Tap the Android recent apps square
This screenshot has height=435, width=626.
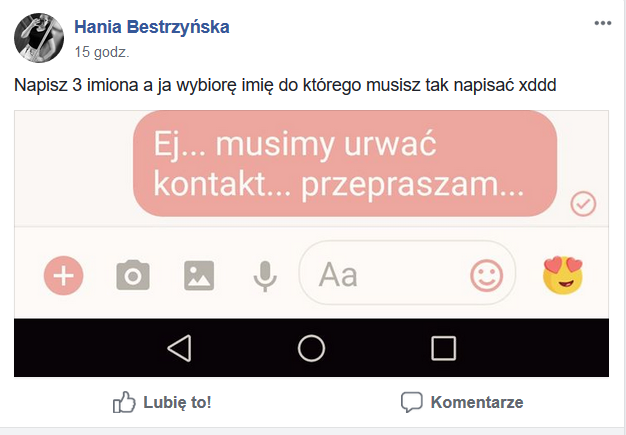(x=444, y=348)
